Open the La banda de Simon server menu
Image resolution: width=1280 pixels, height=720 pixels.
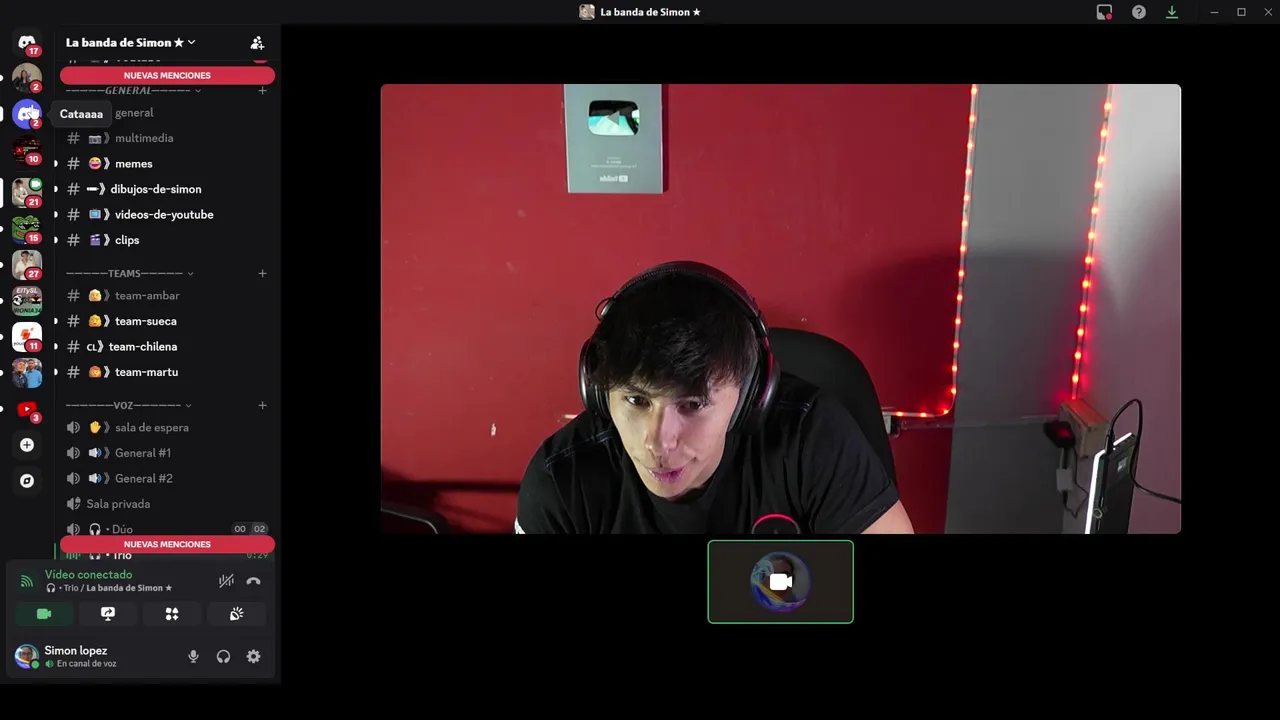(x=130, y=43)
